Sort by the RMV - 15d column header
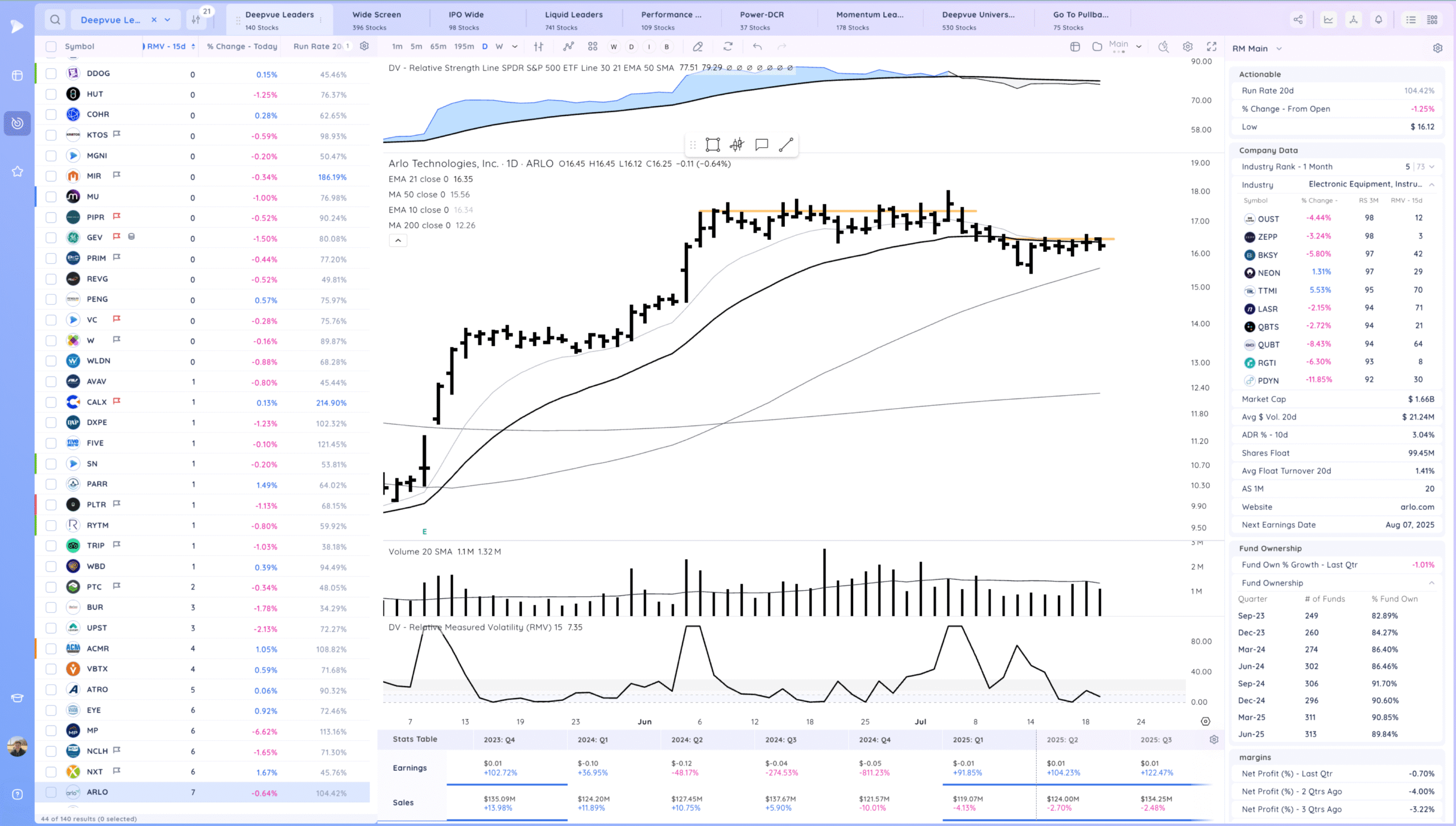Viewport: 1456px width, 826px height. (167, 47)
